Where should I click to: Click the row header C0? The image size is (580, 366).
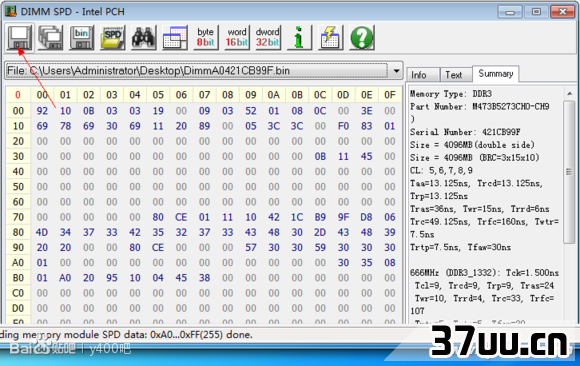coord(18,293)
